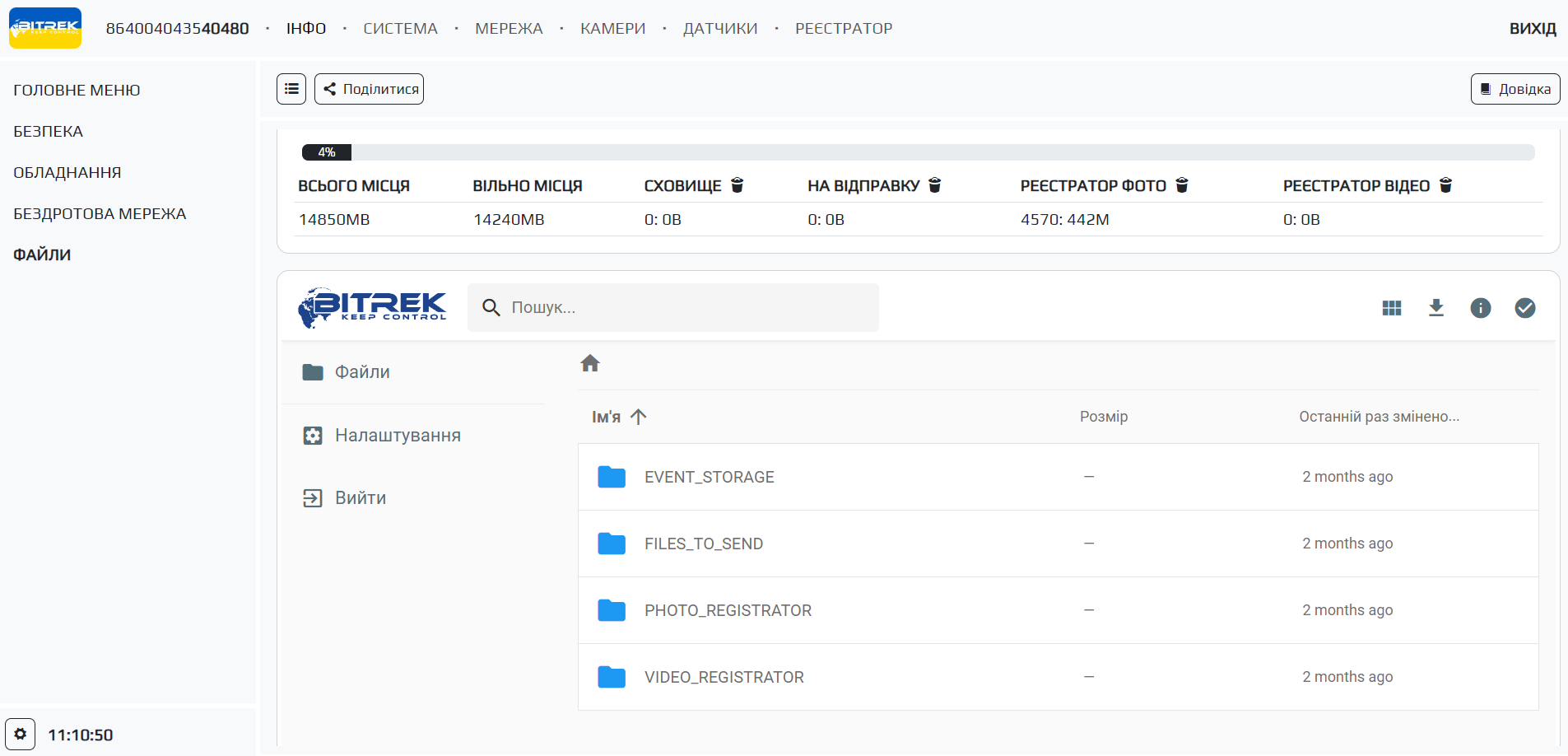Image resolution: width=1568 pixels, height=756 pixels.
Task: Open the EVENT_STORAGE folder
Action: (709, 477)
